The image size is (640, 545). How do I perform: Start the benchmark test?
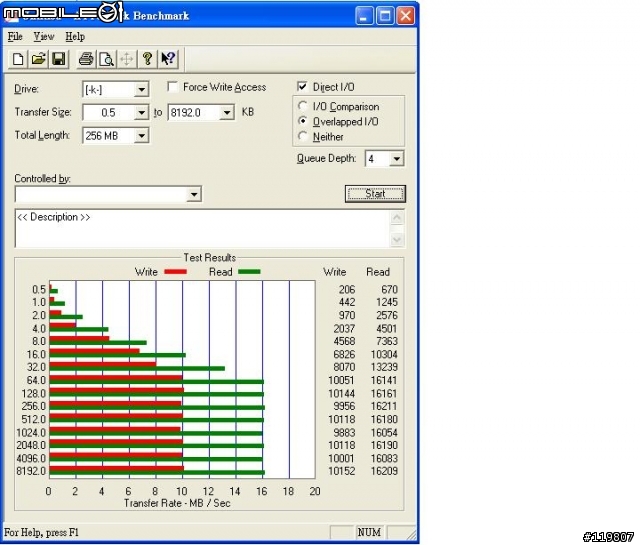[x=375, y=194]
